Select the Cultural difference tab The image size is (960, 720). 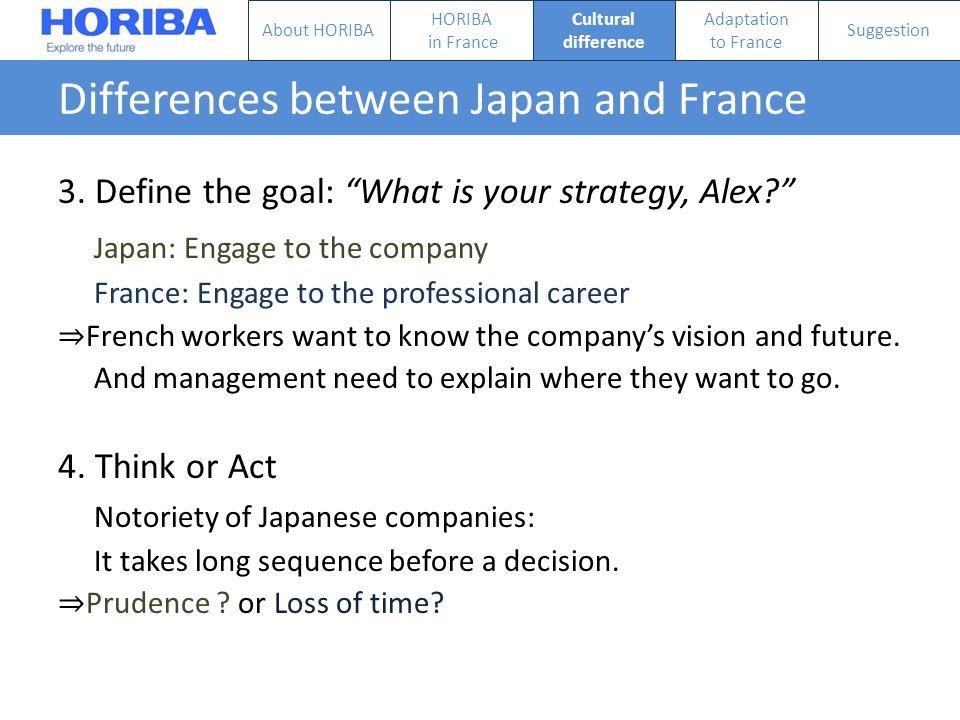[604, 30]
